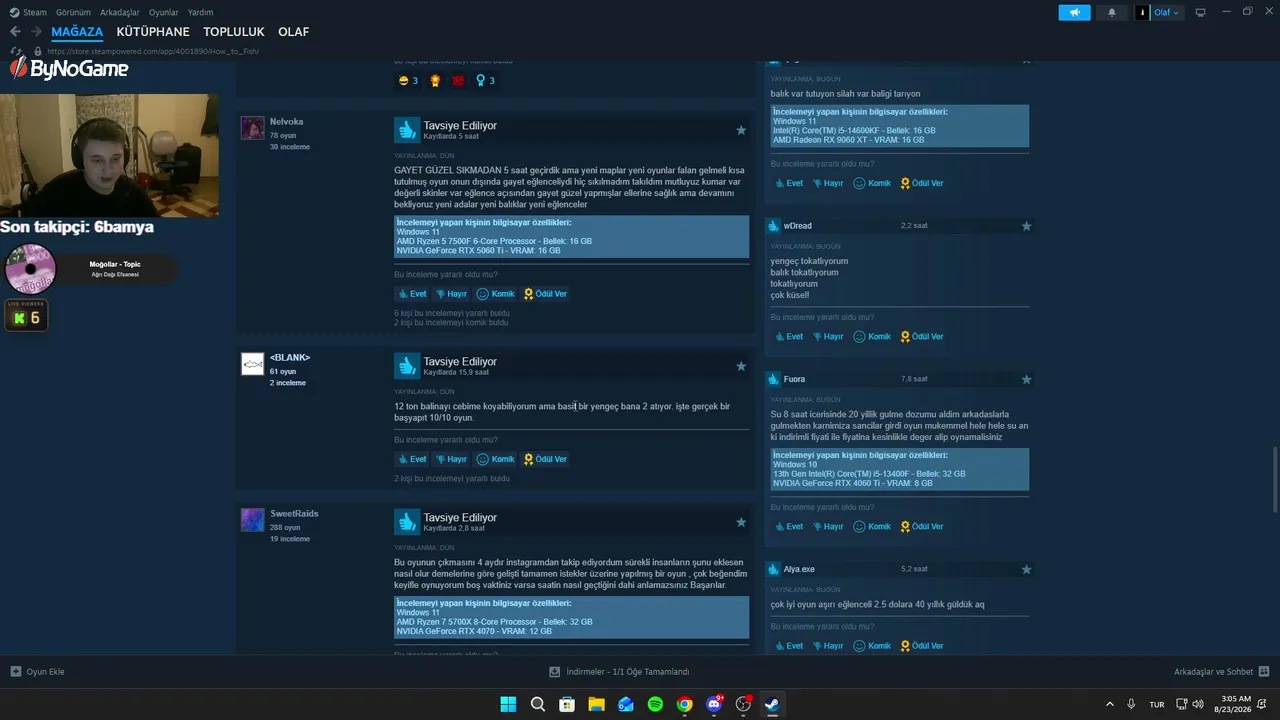Toggle the star on Nelvoka's review
This screenshot has width=1280, height=720.
[x=741, y=130]
